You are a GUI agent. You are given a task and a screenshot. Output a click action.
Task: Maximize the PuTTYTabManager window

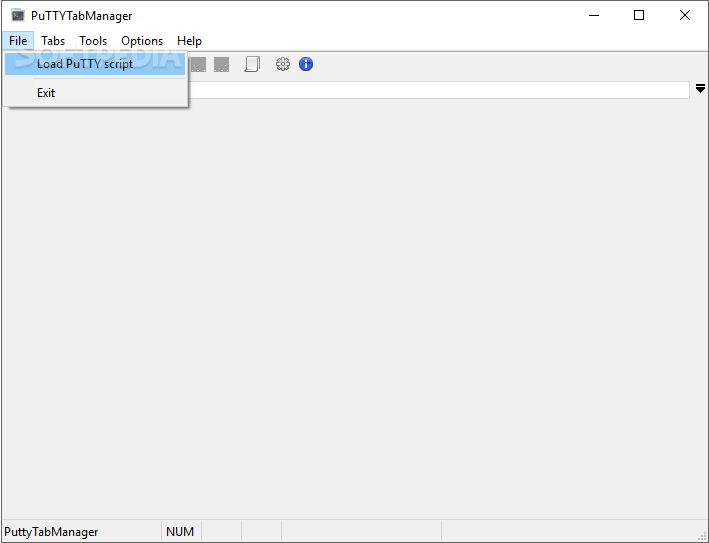point(639,15)
